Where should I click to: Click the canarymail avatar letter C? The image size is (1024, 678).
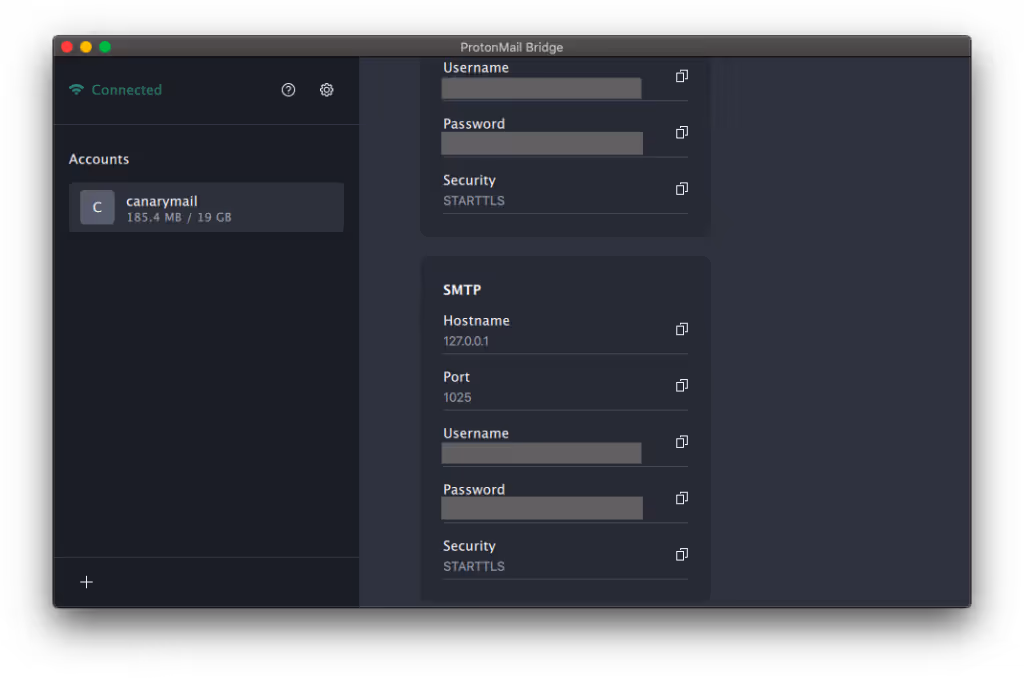pyautogui.click(x=97, y=208)
